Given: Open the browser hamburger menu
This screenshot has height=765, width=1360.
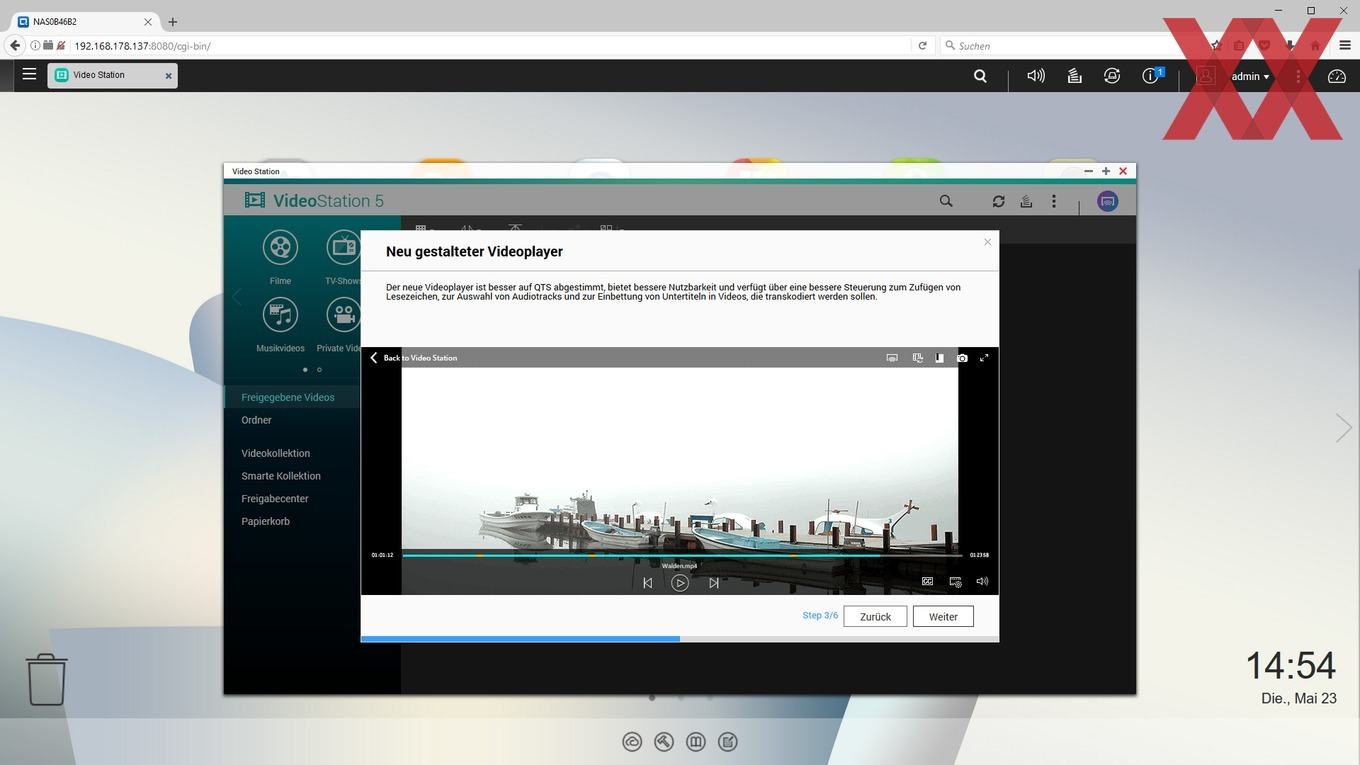Looking at the screenshot, I should click(1344, 45).
